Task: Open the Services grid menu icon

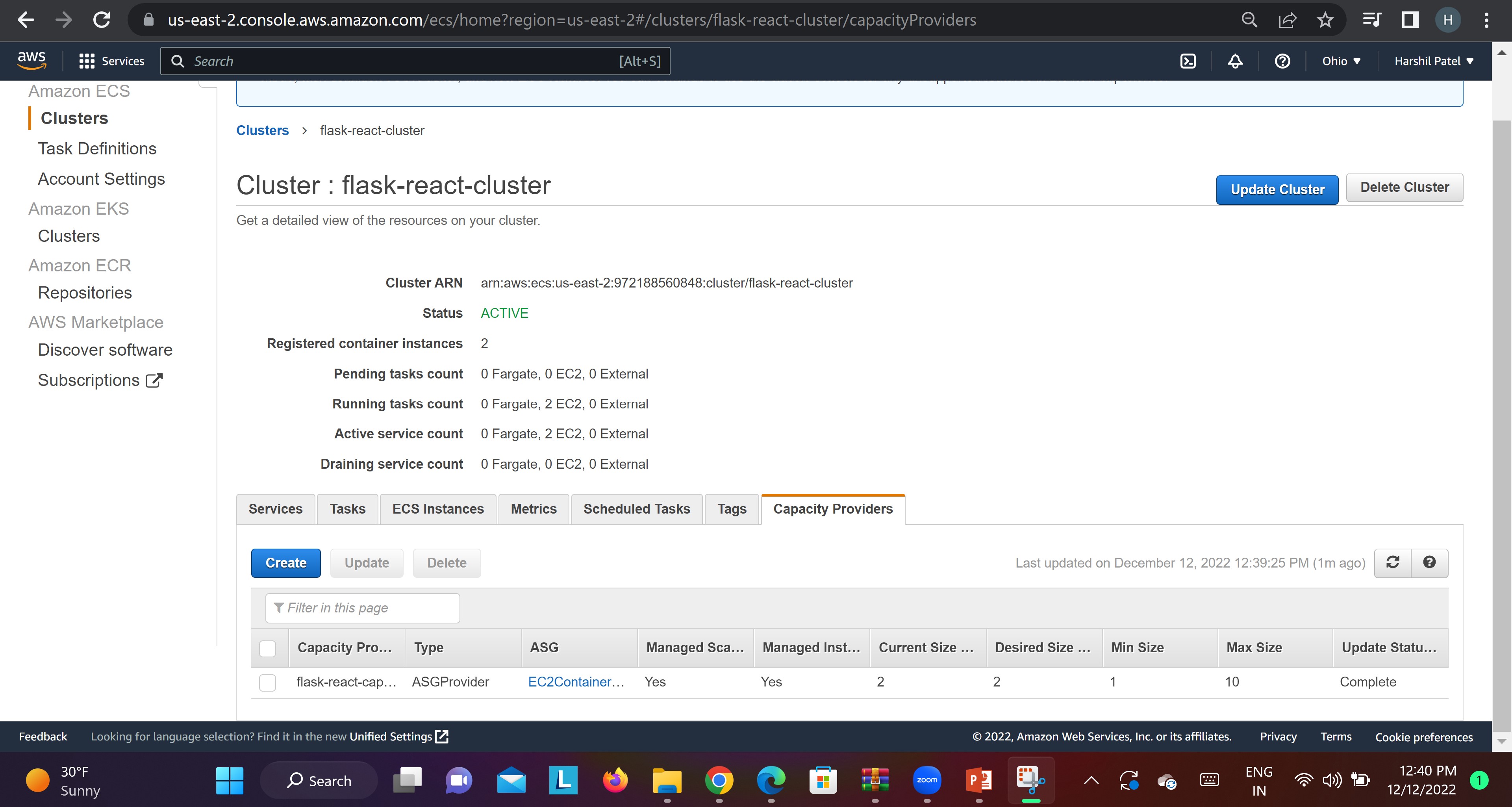Action: (x=87, y=61)
